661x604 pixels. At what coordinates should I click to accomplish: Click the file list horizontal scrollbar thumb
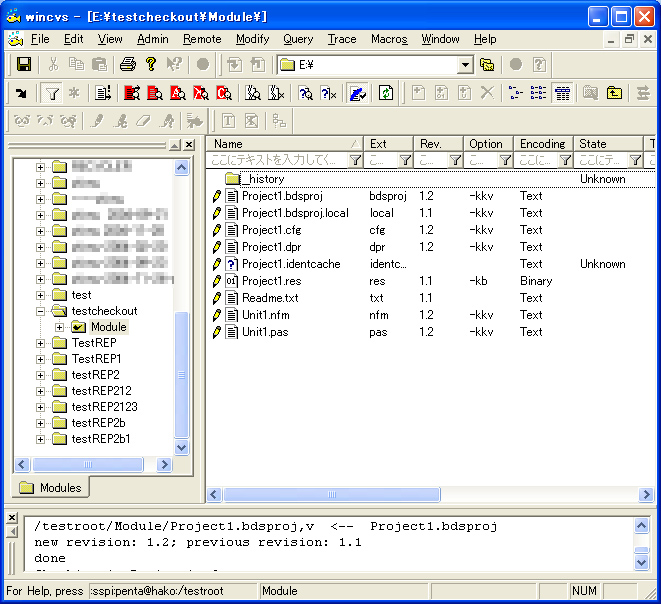click(332, 494)
